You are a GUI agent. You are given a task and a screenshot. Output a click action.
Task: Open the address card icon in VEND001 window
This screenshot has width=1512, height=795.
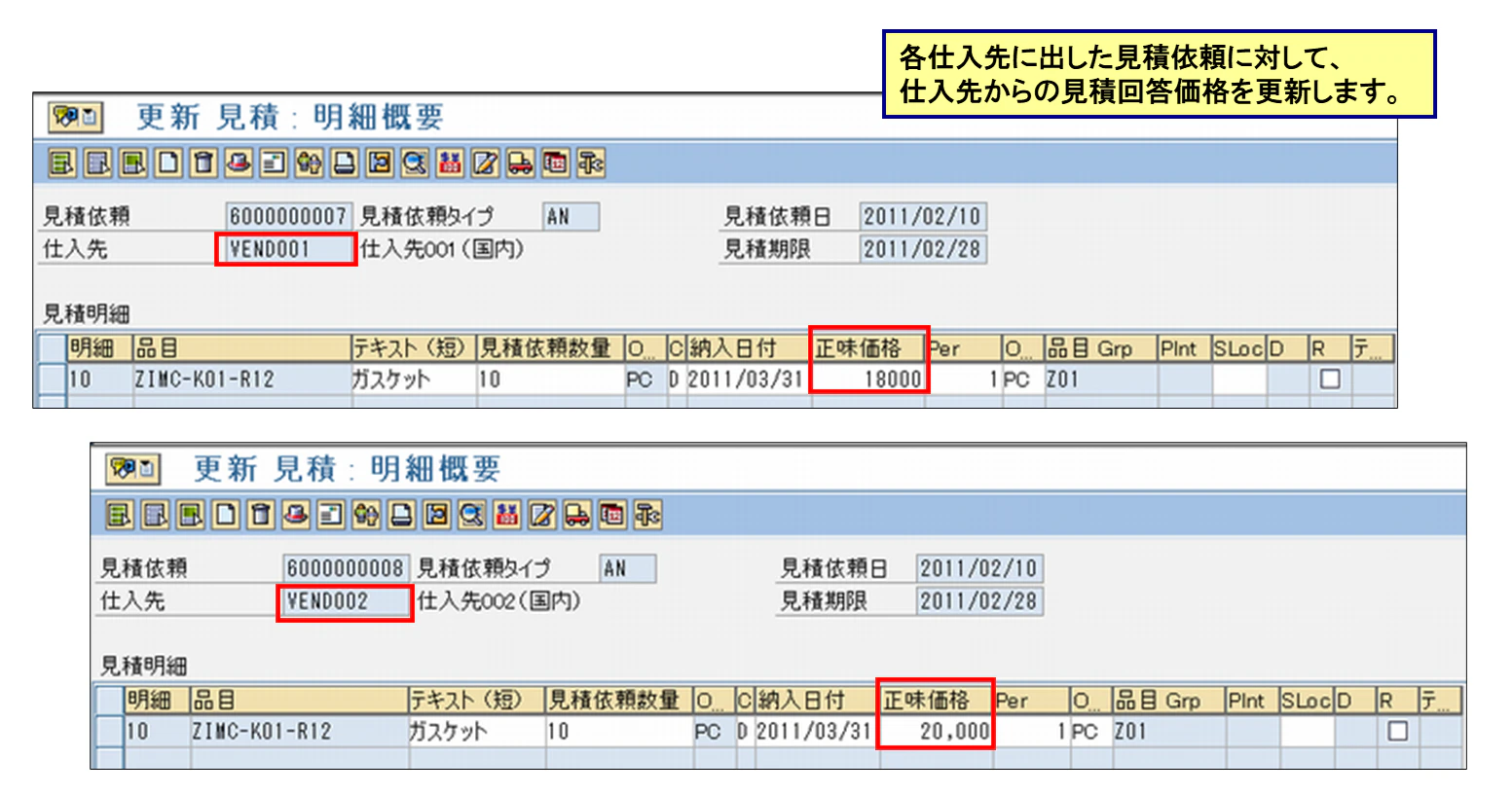tap(274, 163)
